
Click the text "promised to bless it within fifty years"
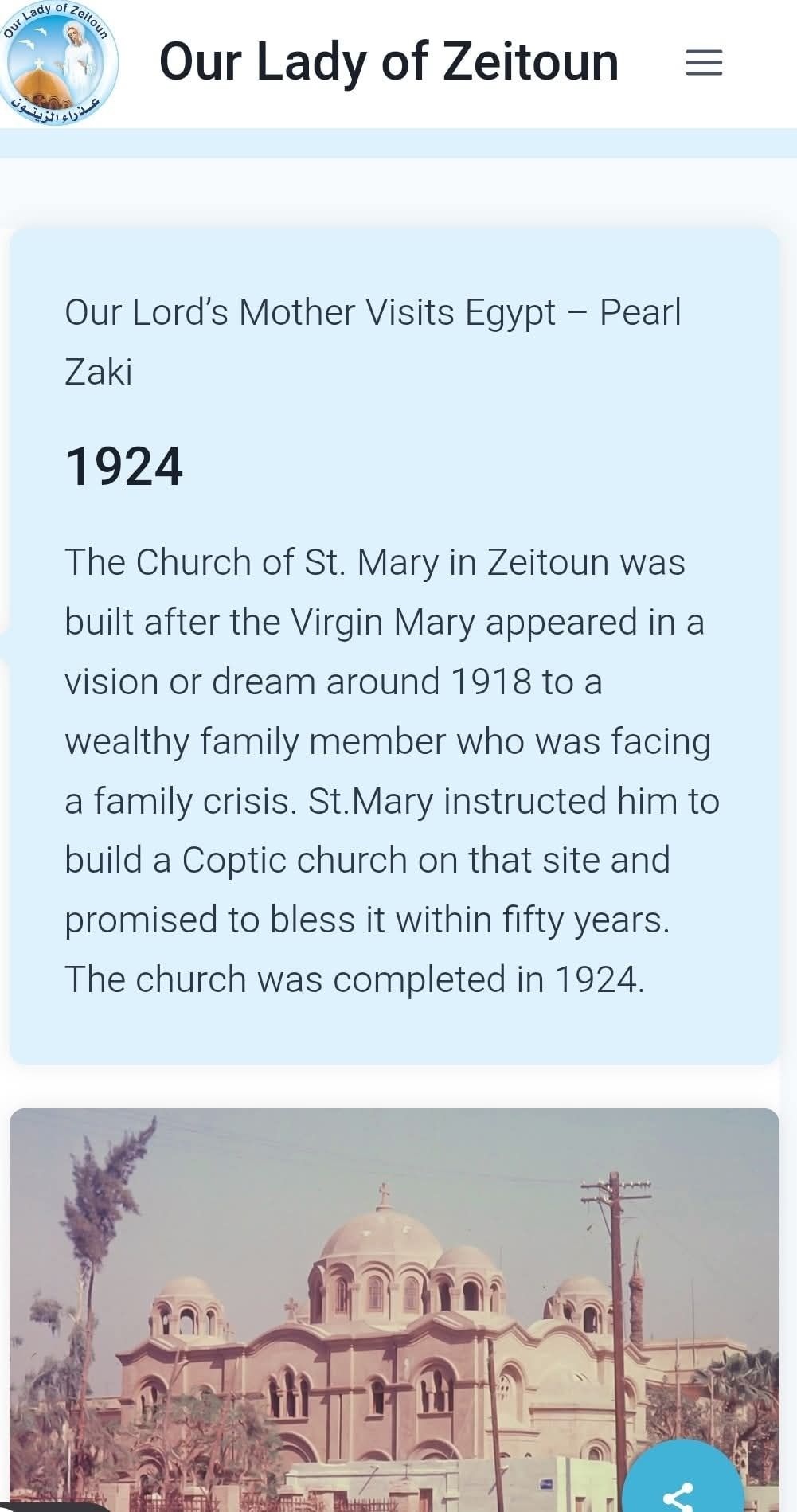click(x=366, y=920)
